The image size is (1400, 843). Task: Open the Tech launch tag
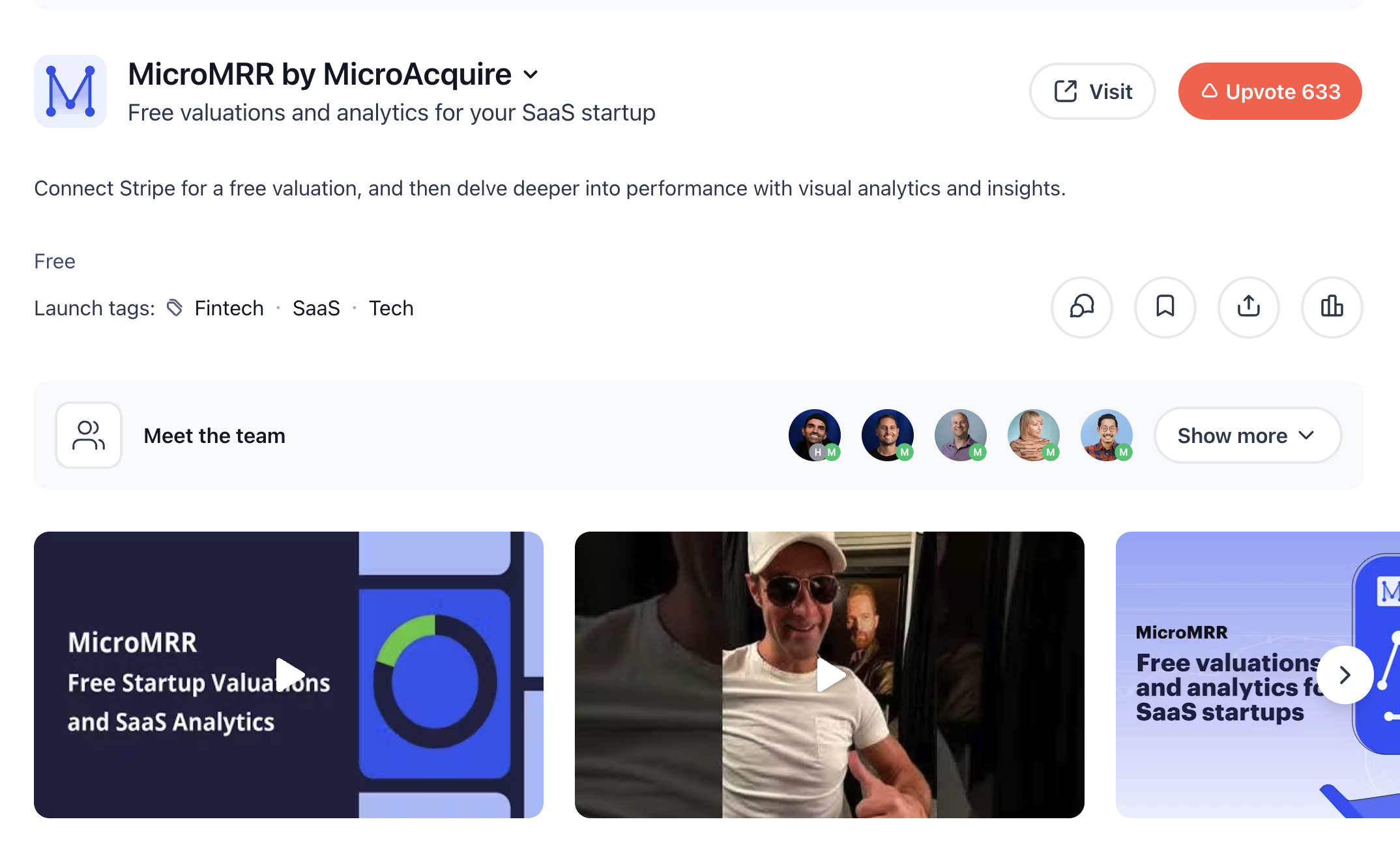(391, 308)
